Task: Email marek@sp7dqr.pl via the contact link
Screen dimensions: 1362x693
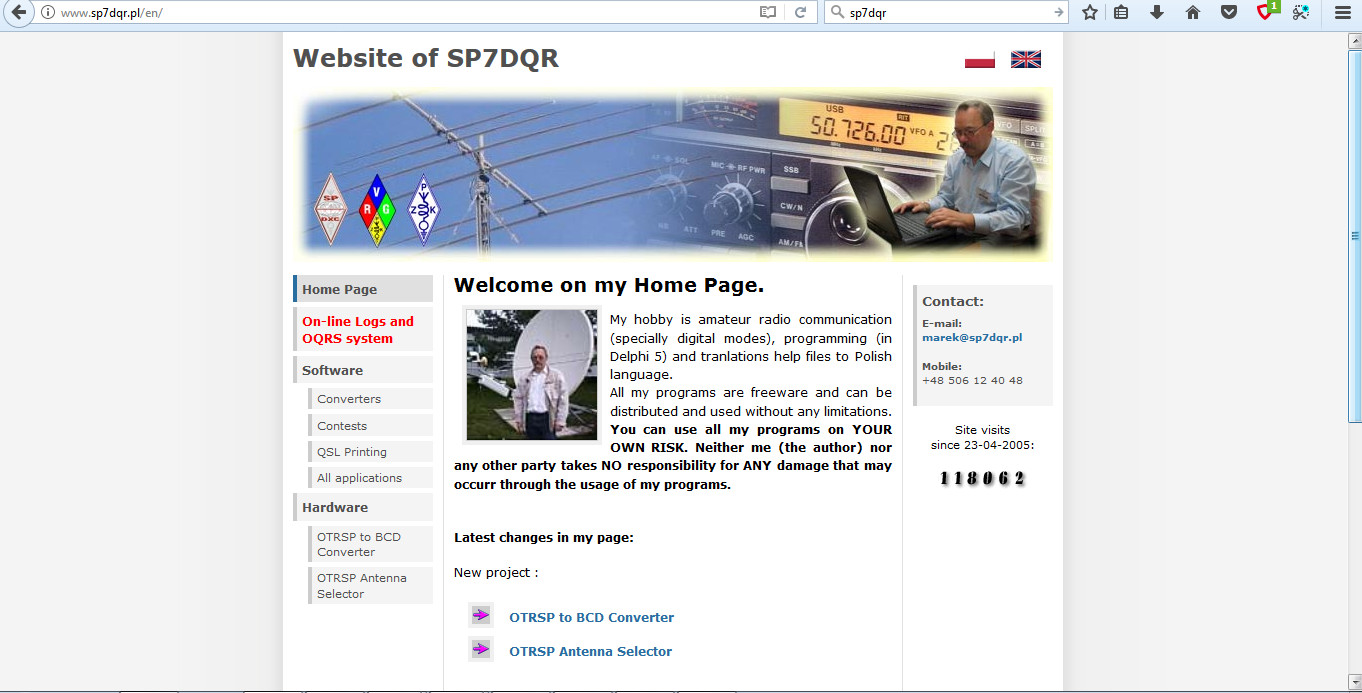Action: (x=971, y=337)
